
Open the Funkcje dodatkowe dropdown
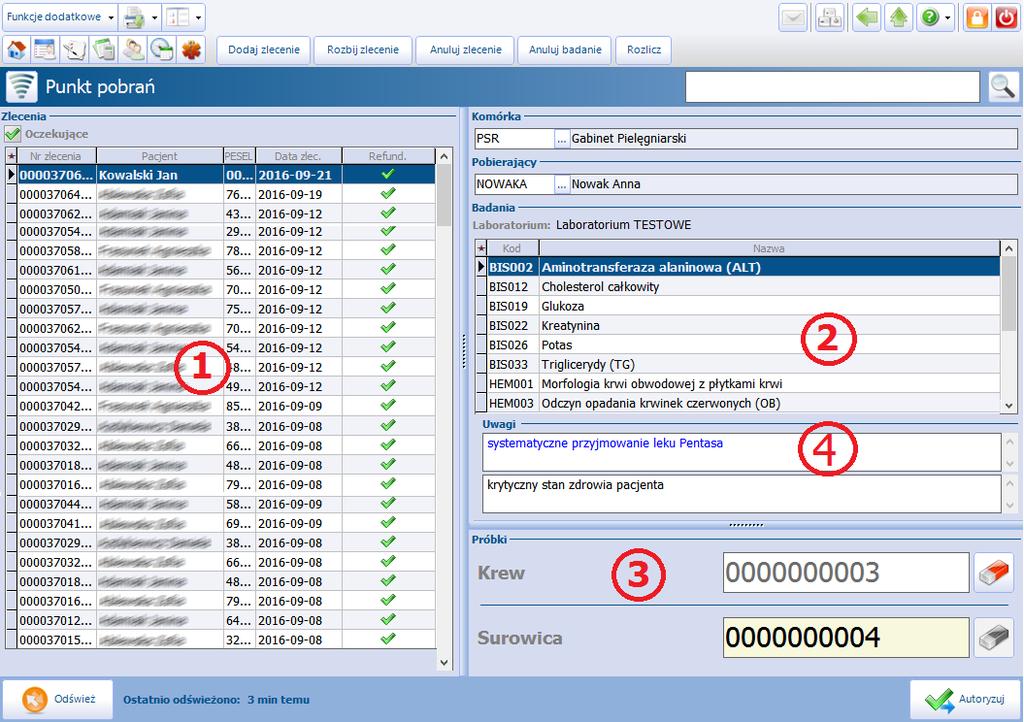pos(59,17)
